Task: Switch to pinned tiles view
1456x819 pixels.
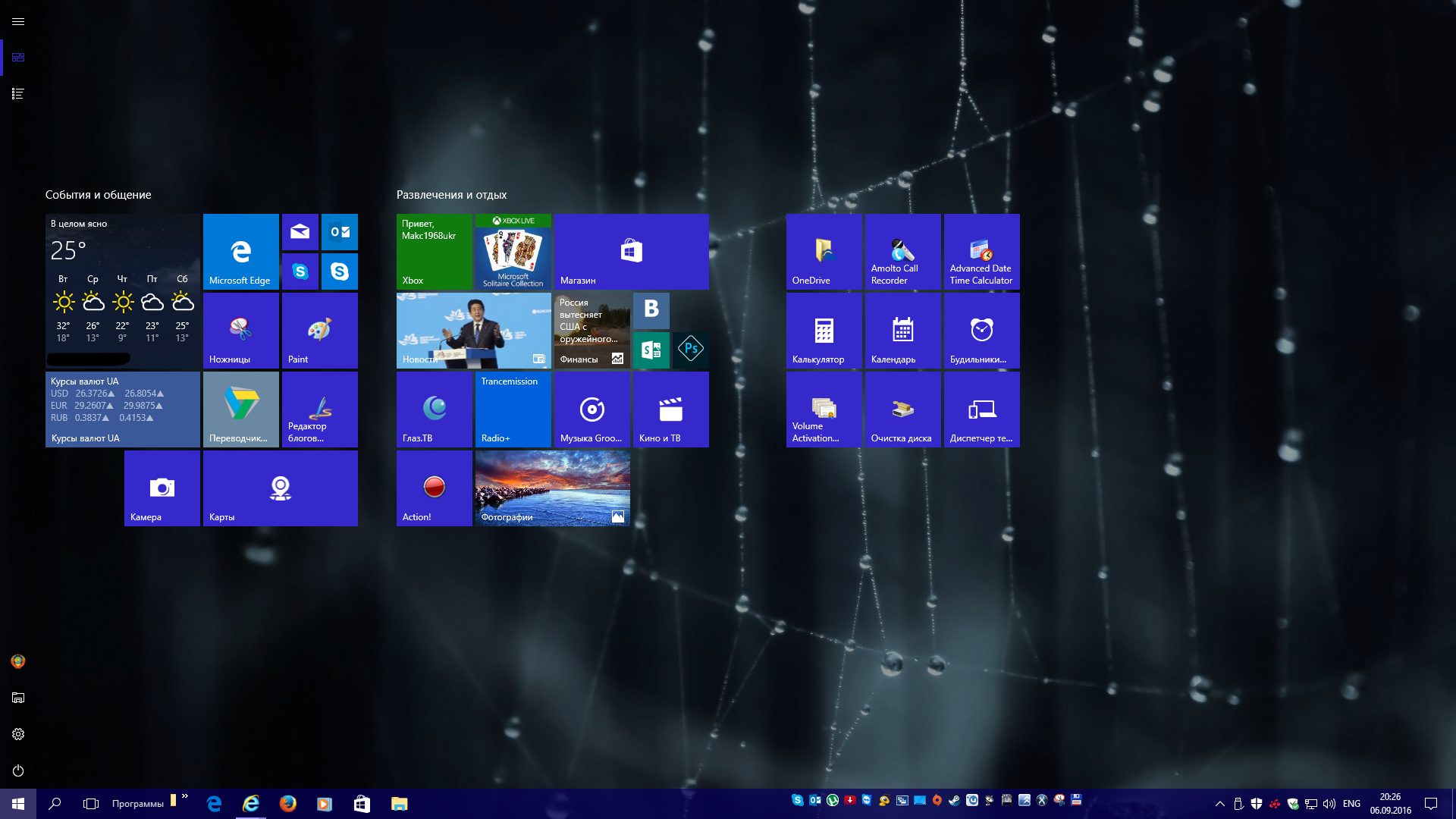Action: click(18, 58)
